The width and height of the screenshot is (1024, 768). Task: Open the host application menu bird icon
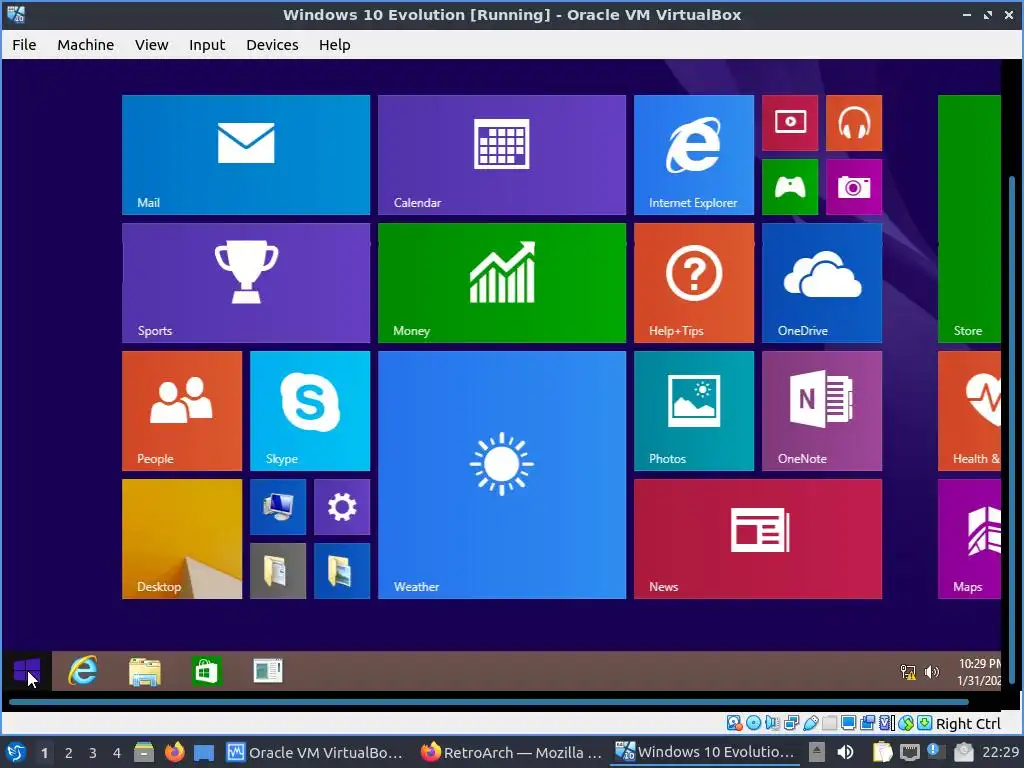click(x=16, y=752)
